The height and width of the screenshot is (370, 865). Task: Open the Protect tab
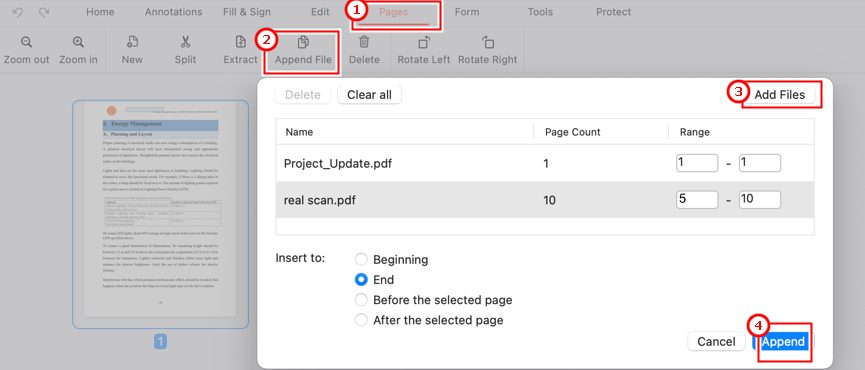coord(613,12)
